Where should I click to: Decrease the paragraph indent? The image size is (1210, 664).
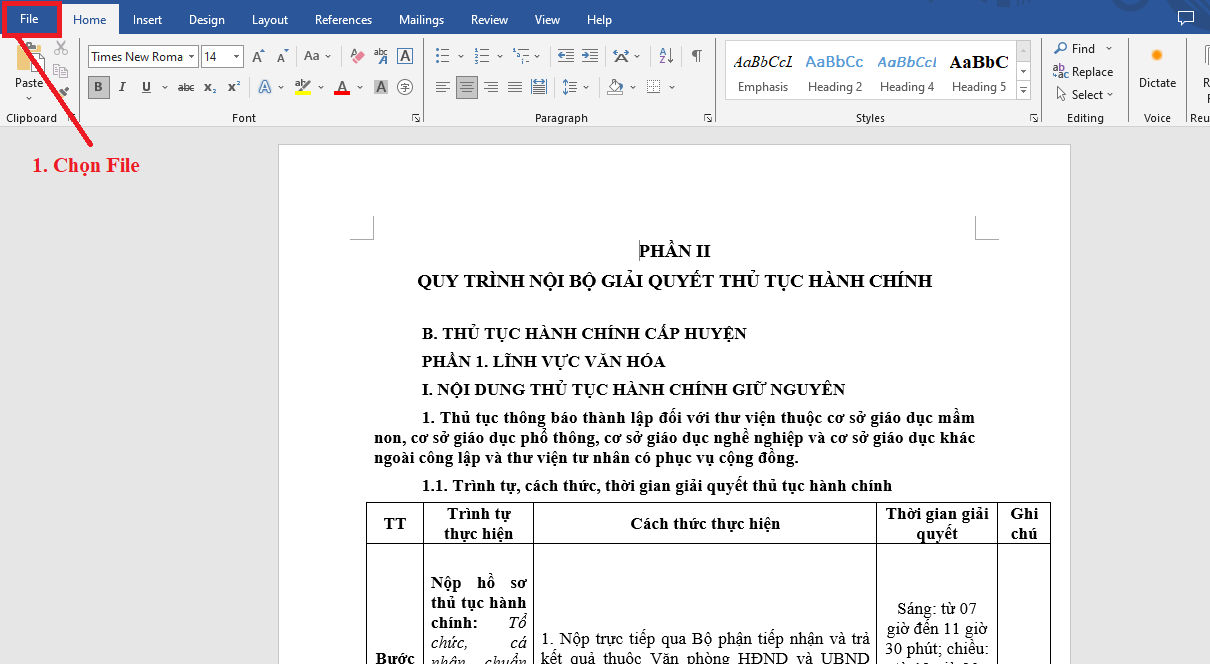coord(566,56)
